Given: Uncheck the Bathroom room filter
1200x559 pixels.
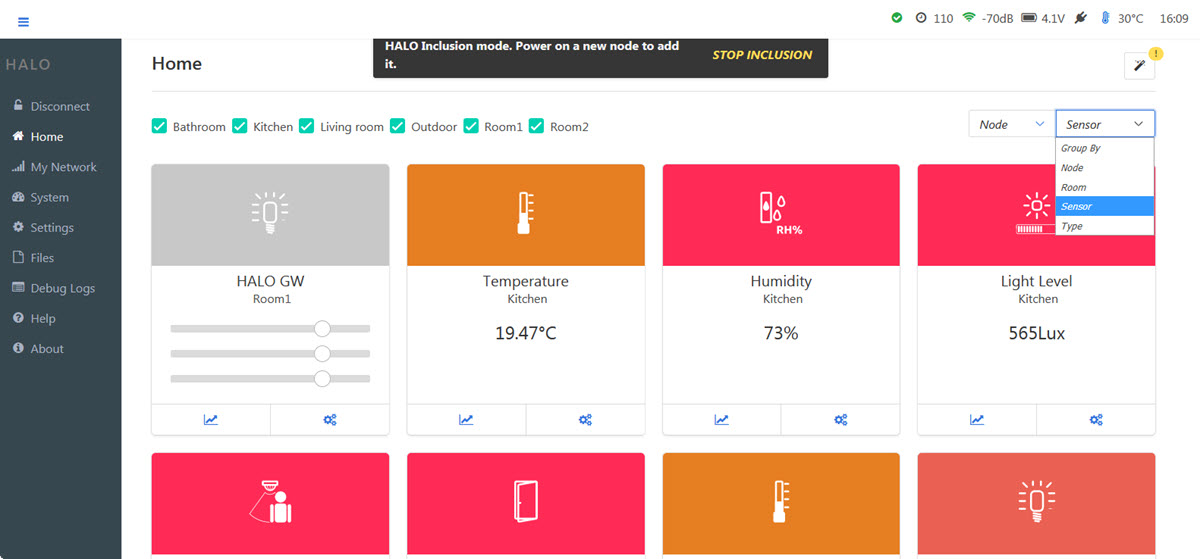Looking at the screenshot, I should tap(159, 126).
